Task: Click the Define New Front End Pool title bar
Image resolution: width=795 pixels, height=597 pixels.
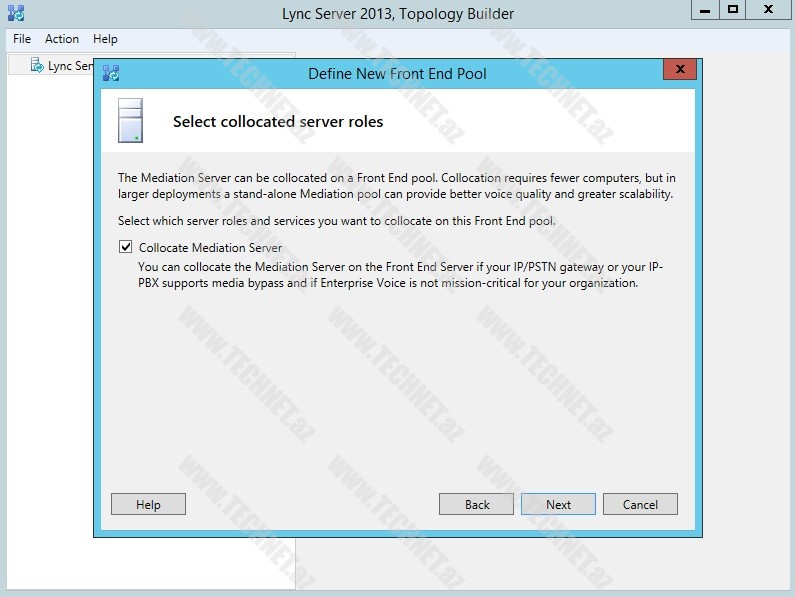Action: (397, 73)
